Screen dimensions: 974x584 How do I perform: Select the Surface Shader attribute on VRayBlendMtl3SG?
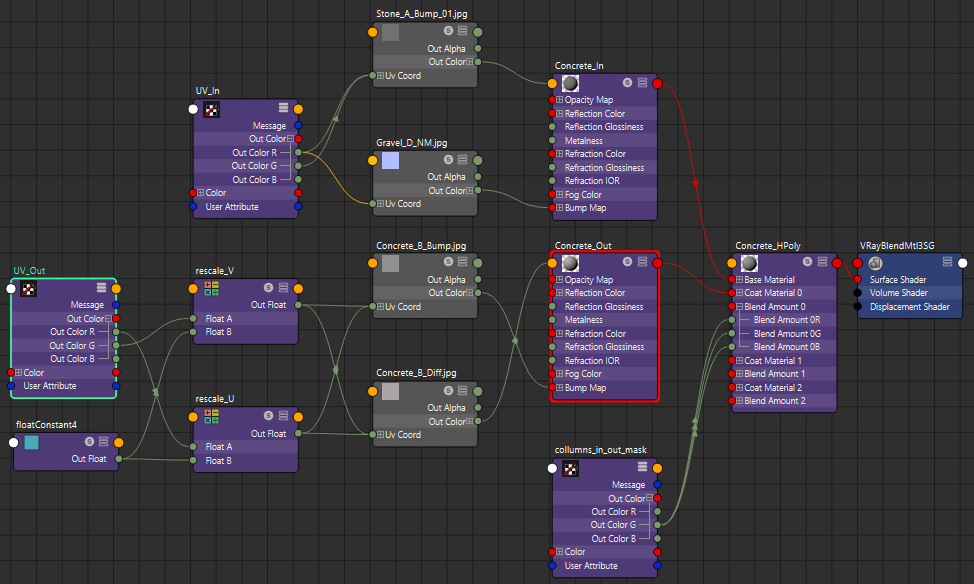[898, 280]
